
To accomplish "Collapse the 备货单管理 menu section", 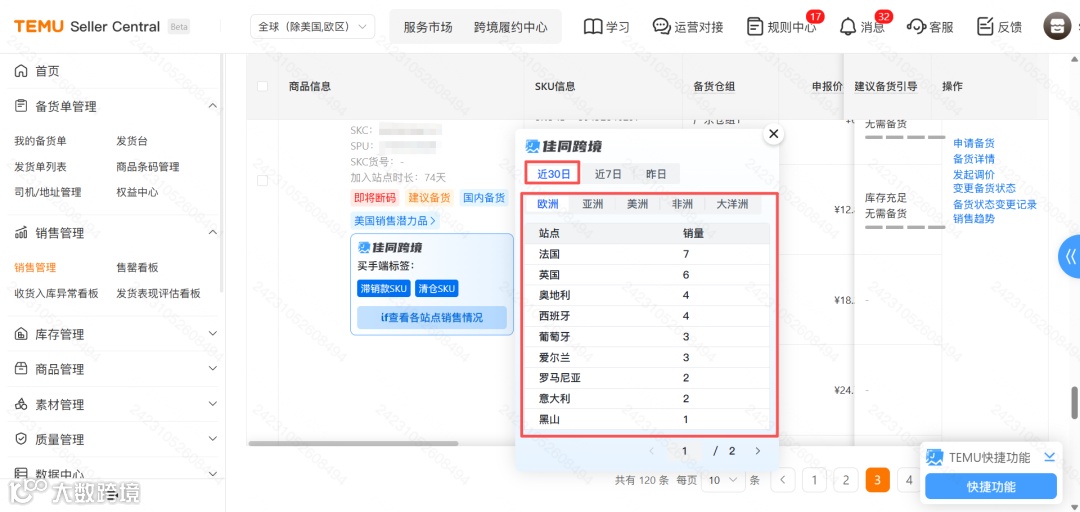I will coord(213,106).
